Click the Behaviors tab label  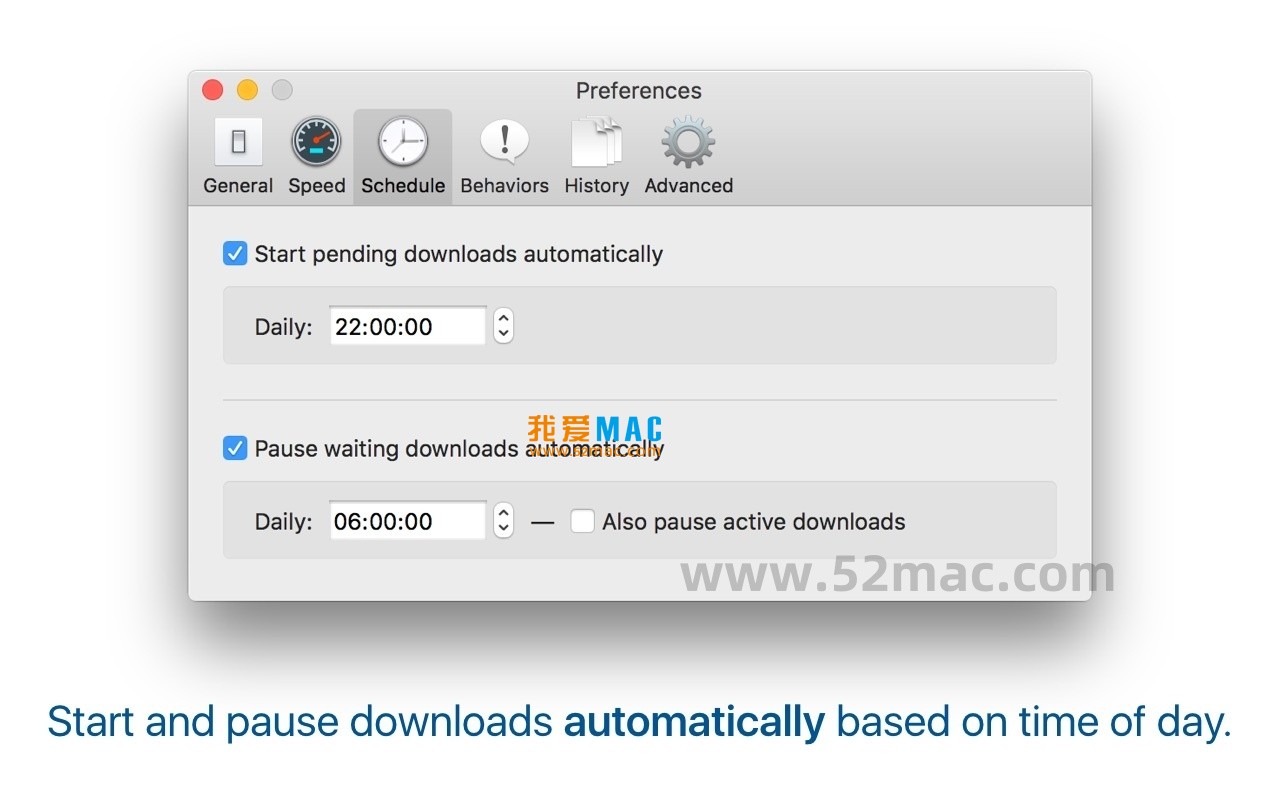tap(504, 186)
